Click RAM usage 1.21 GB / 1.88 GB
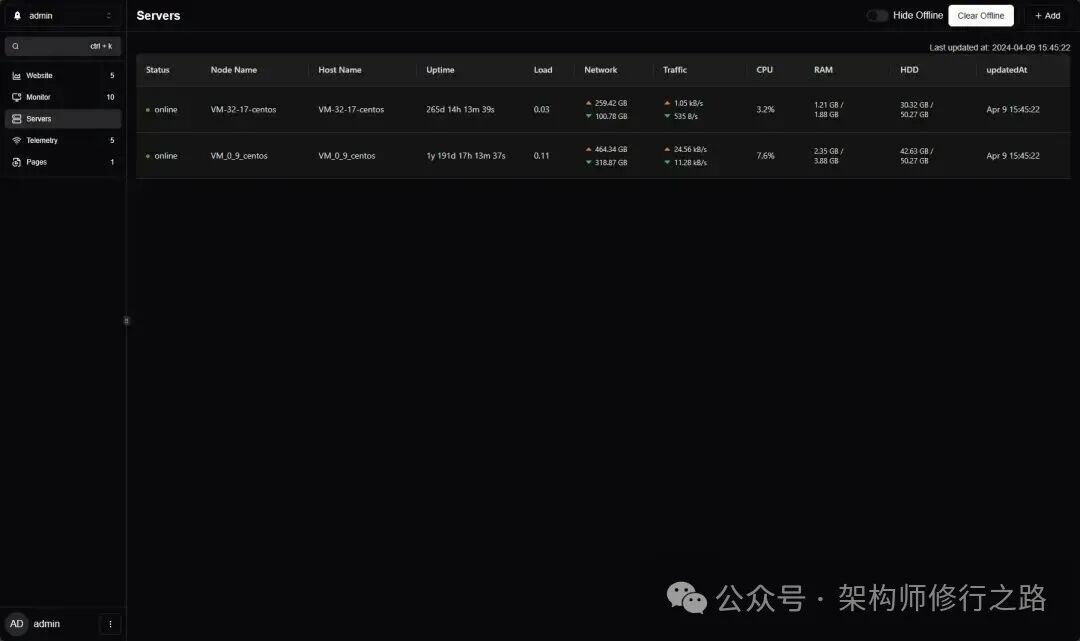 coord(829,109)
